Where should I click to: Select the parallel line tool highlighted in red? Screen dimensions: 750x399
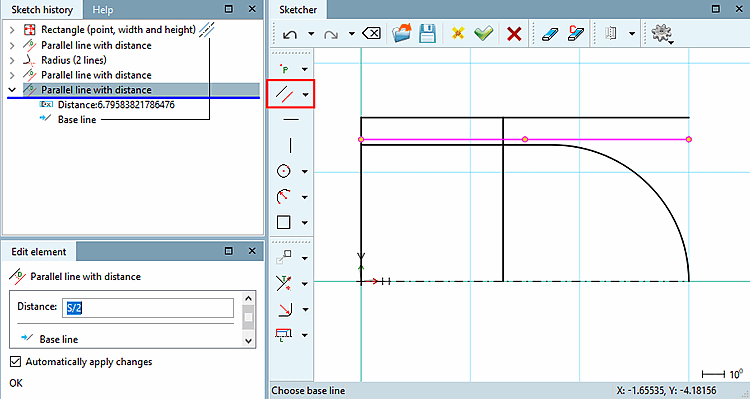coord(285,94)
